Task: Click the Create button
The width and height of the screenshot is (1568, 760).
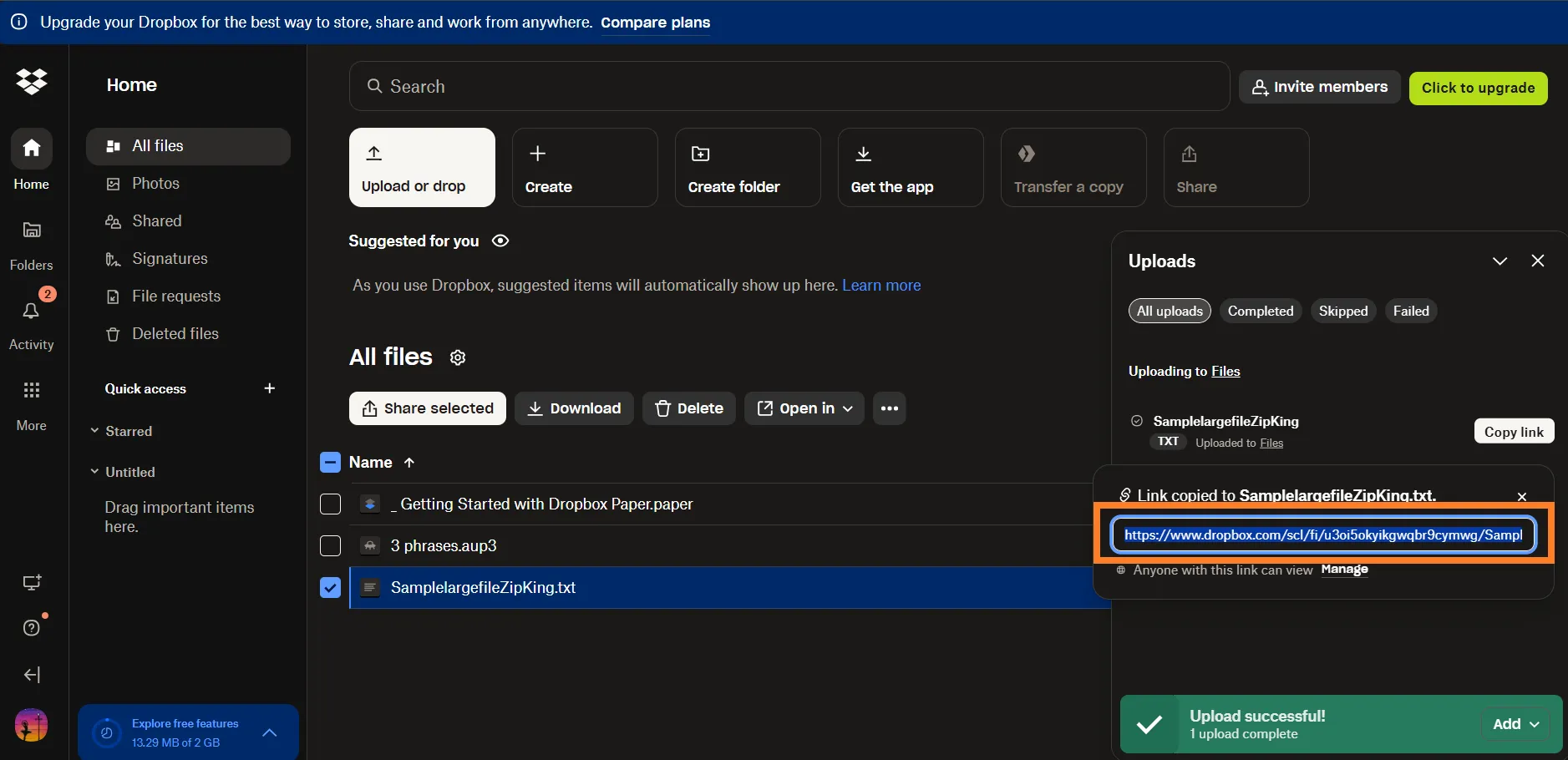Action: tap(585, 167)
